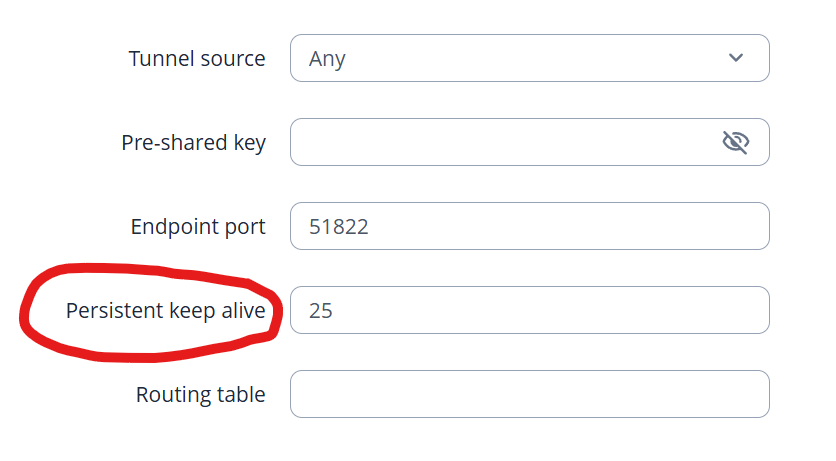
Task: Place cursor on the keep alive value 25
Action: click(321, 311)
